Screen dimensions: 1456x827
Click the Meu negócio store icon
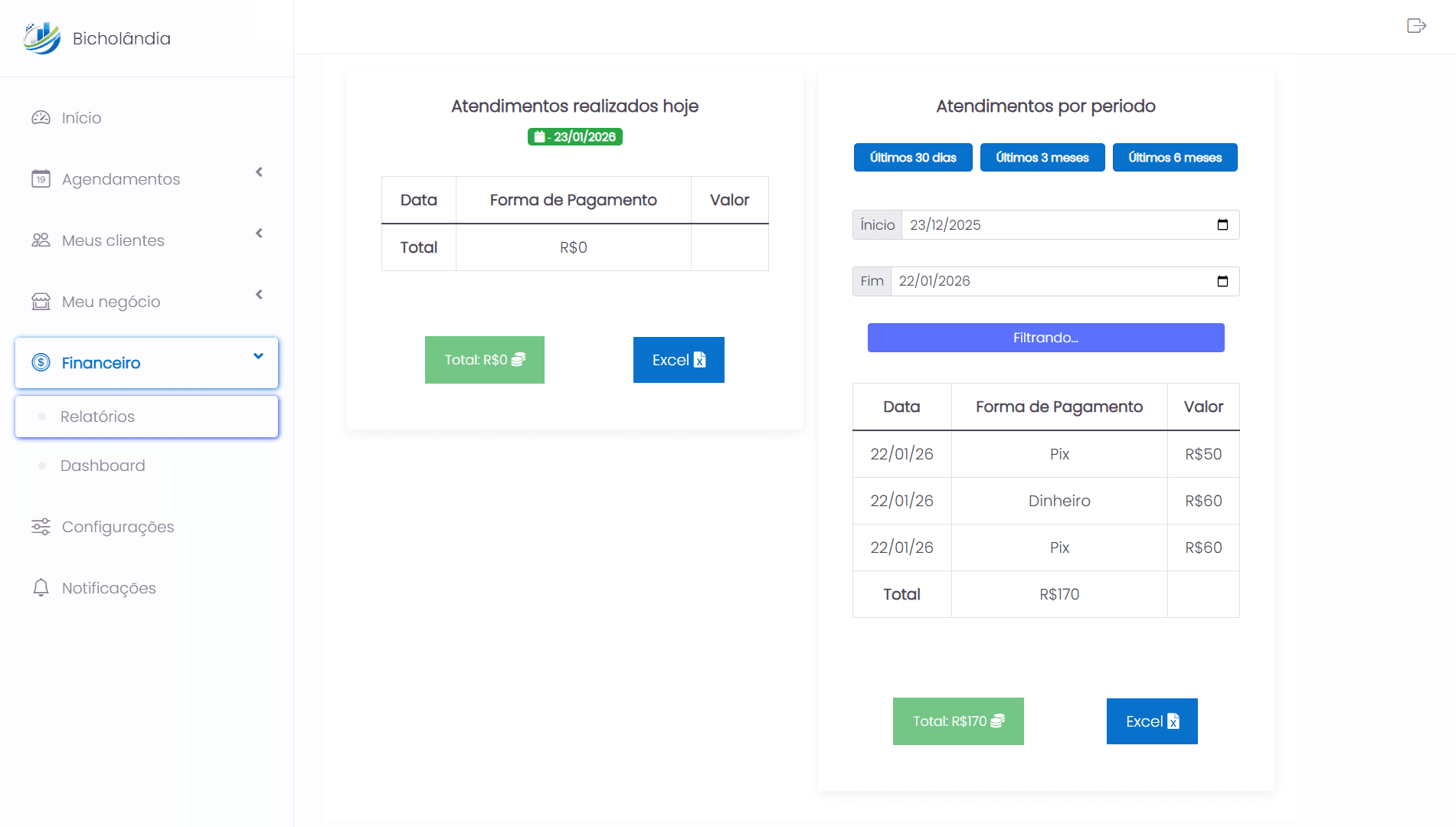(x=41, y=302)
